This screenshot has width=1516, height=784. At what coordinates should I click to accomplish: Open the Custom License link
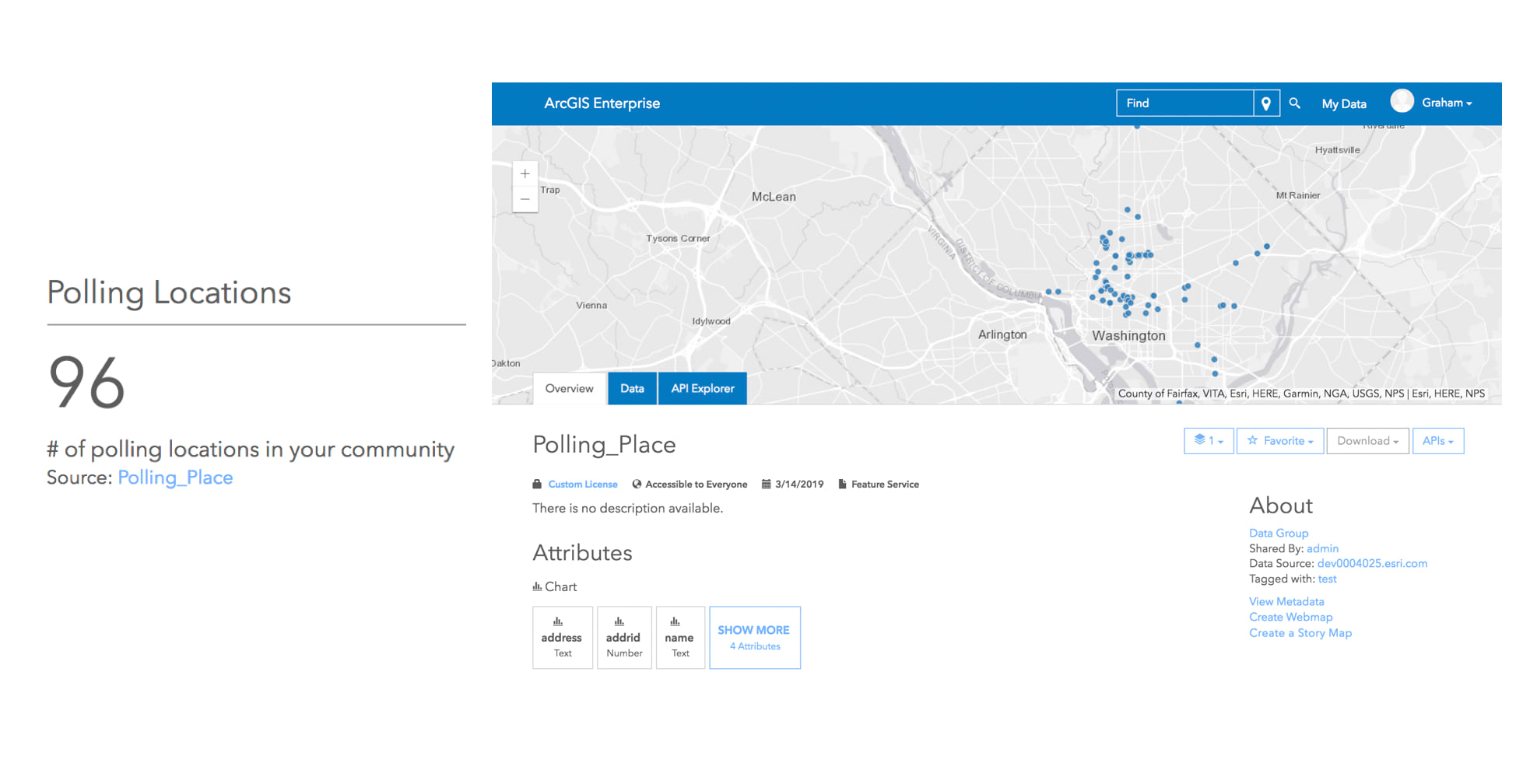[583, 485]
